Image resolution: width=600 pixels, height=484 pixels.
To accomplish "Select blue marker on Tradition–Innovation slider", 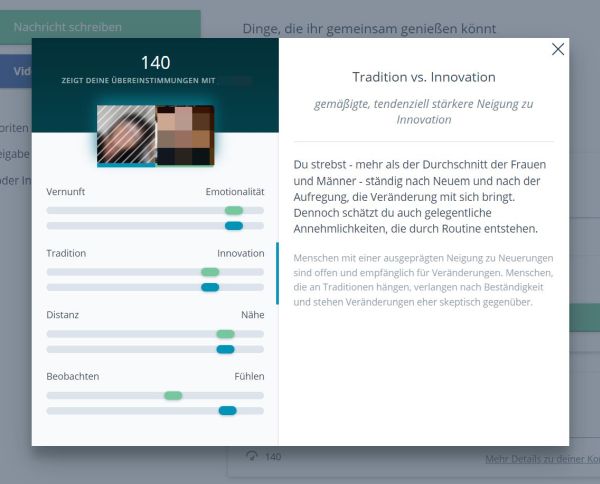I will pos(210,287).
